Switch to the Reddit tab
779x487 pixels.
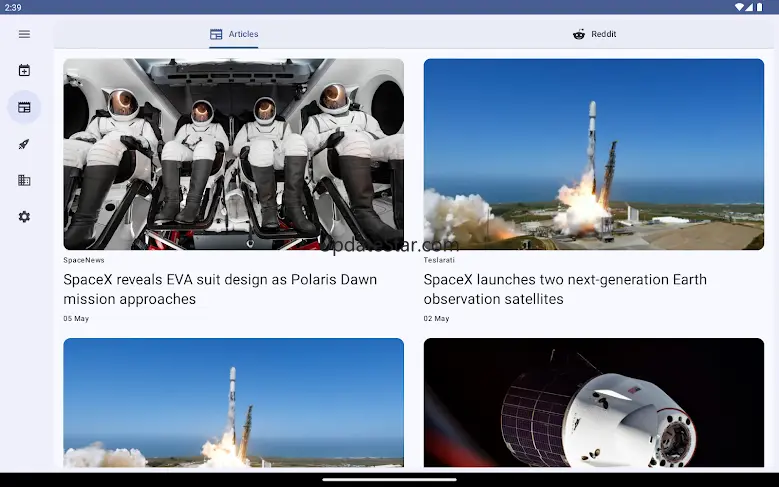coord(594,34)
